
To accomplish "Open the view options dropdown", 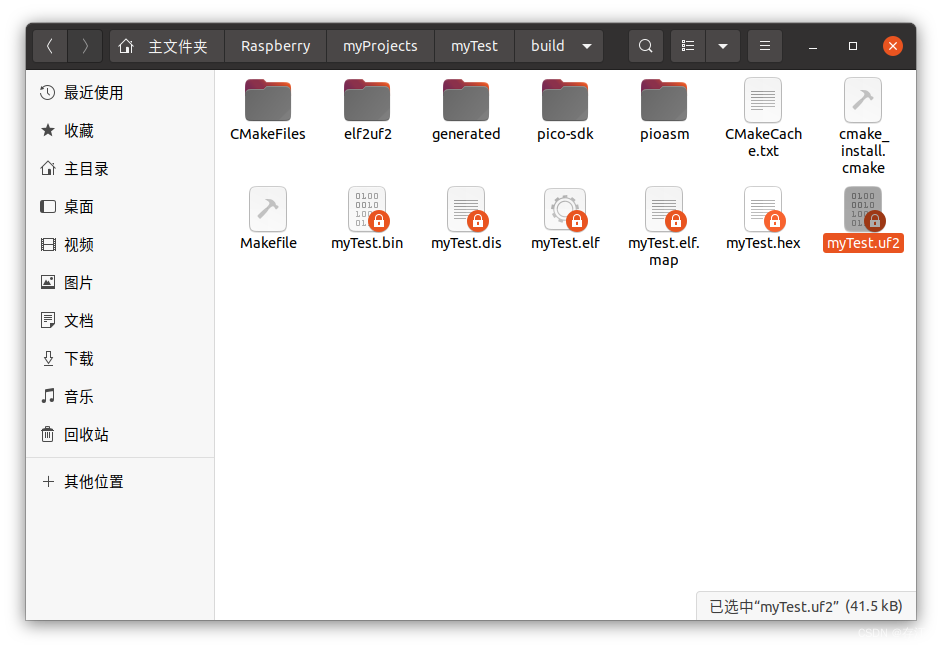I will 722,45.
